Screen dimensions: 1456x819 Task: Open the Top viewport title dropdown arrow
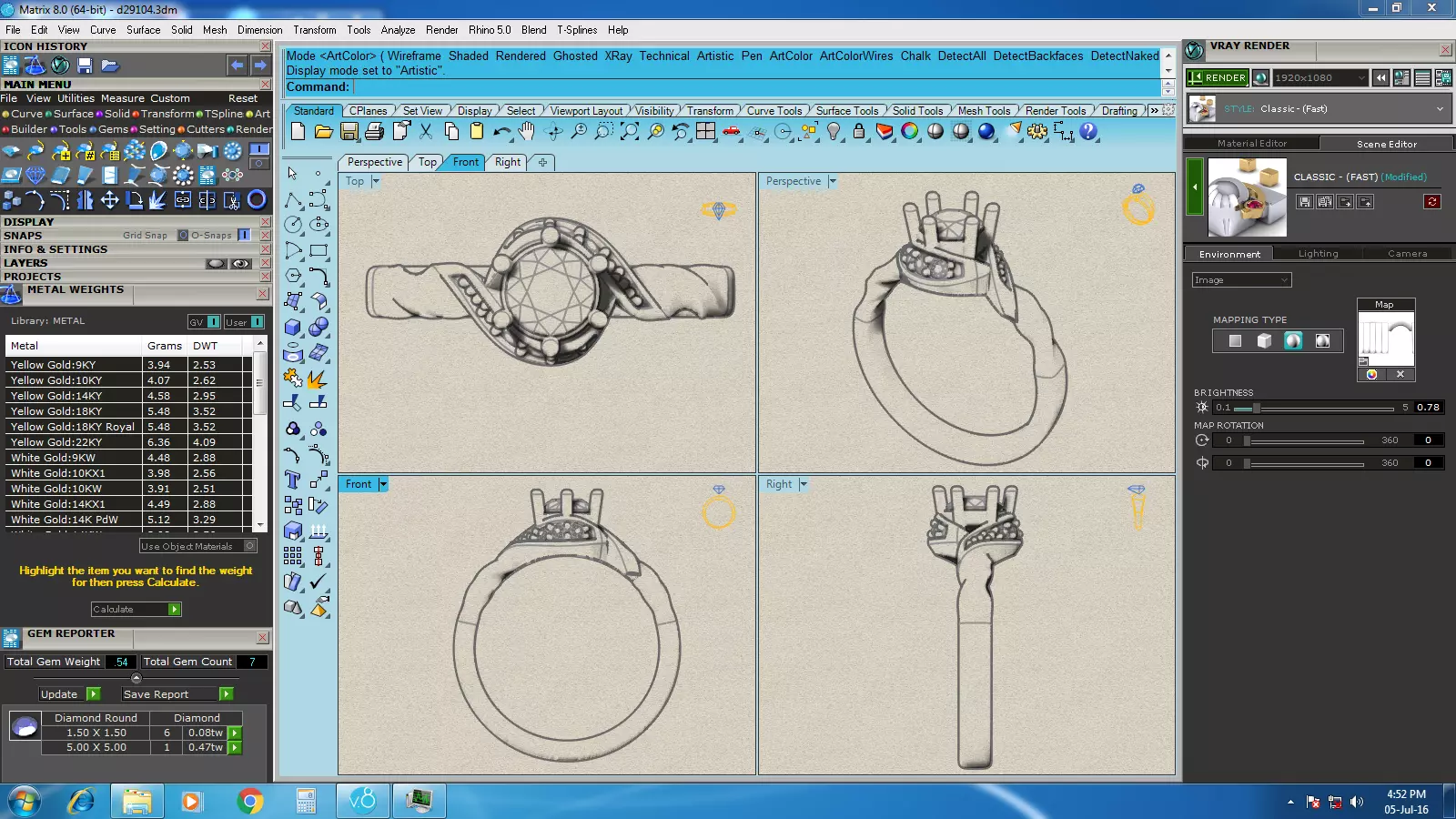point(375,181)
